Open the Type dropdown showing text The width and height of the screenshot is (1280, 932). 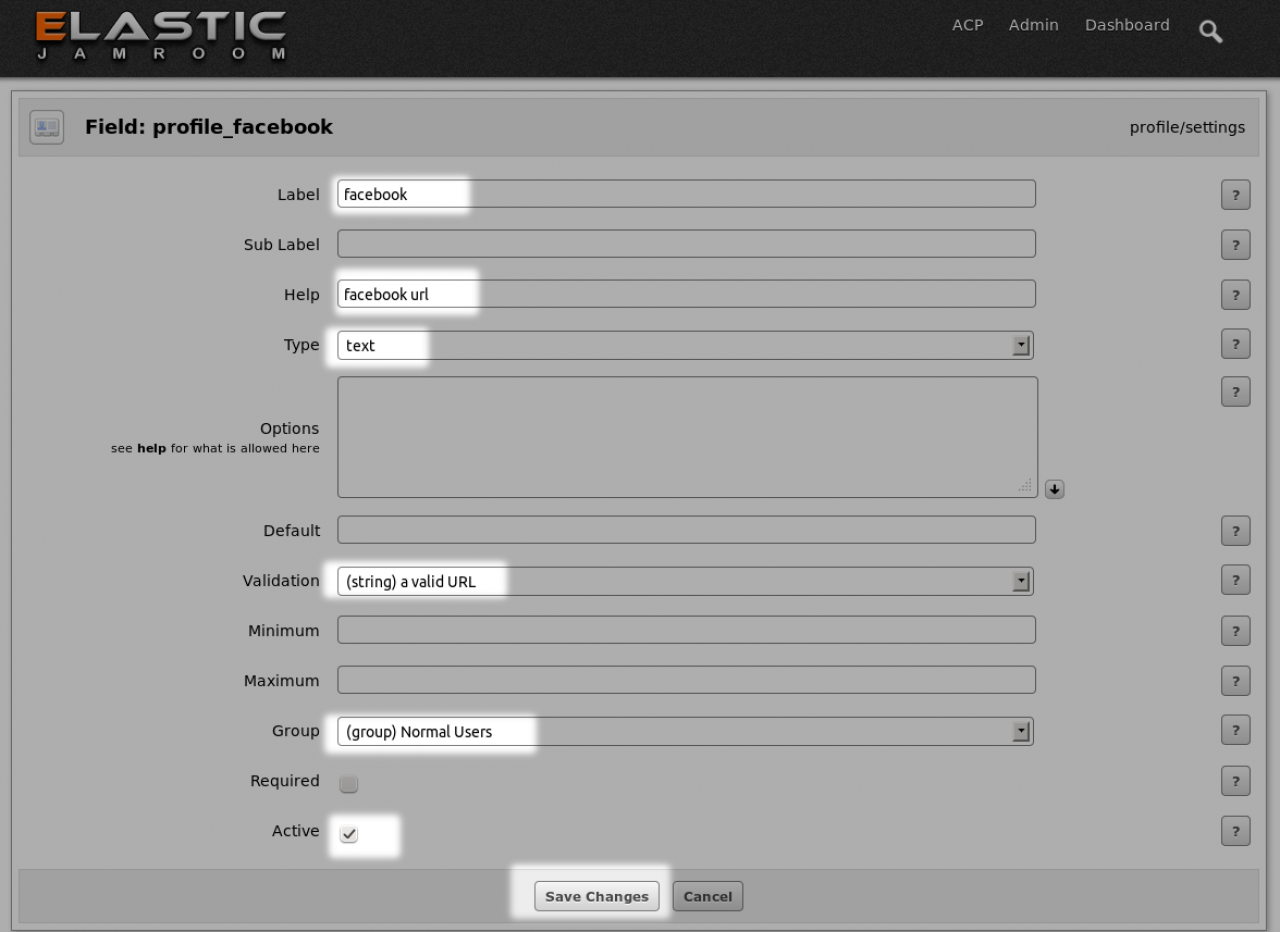(685, 345)
